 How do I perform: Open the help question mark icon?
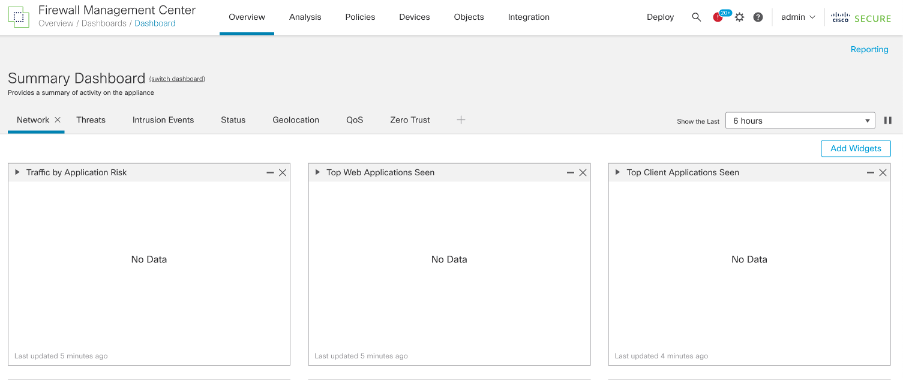(758, 17)
